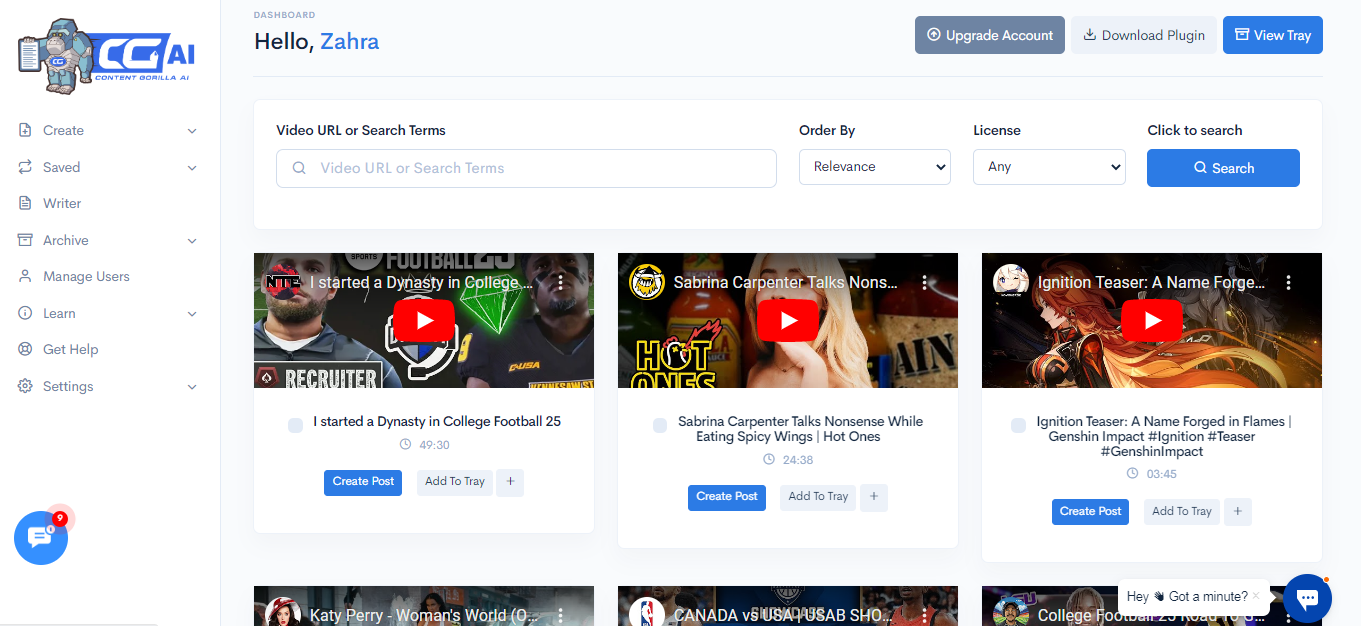Click Create Post for Dynasty video
The width and height of the screenshot is (1361, 626).
click(363, 482)
